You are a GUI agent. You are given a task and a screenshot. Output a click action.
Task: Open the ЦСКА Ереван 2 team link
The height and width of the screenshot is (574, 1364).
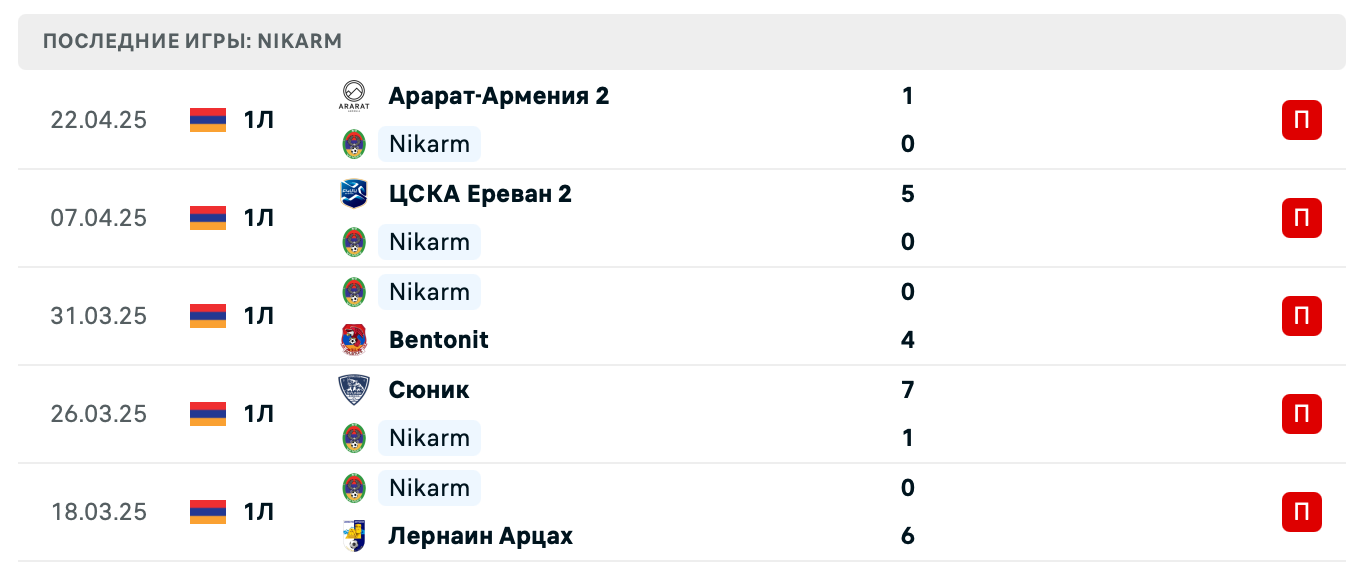(480, 194)
